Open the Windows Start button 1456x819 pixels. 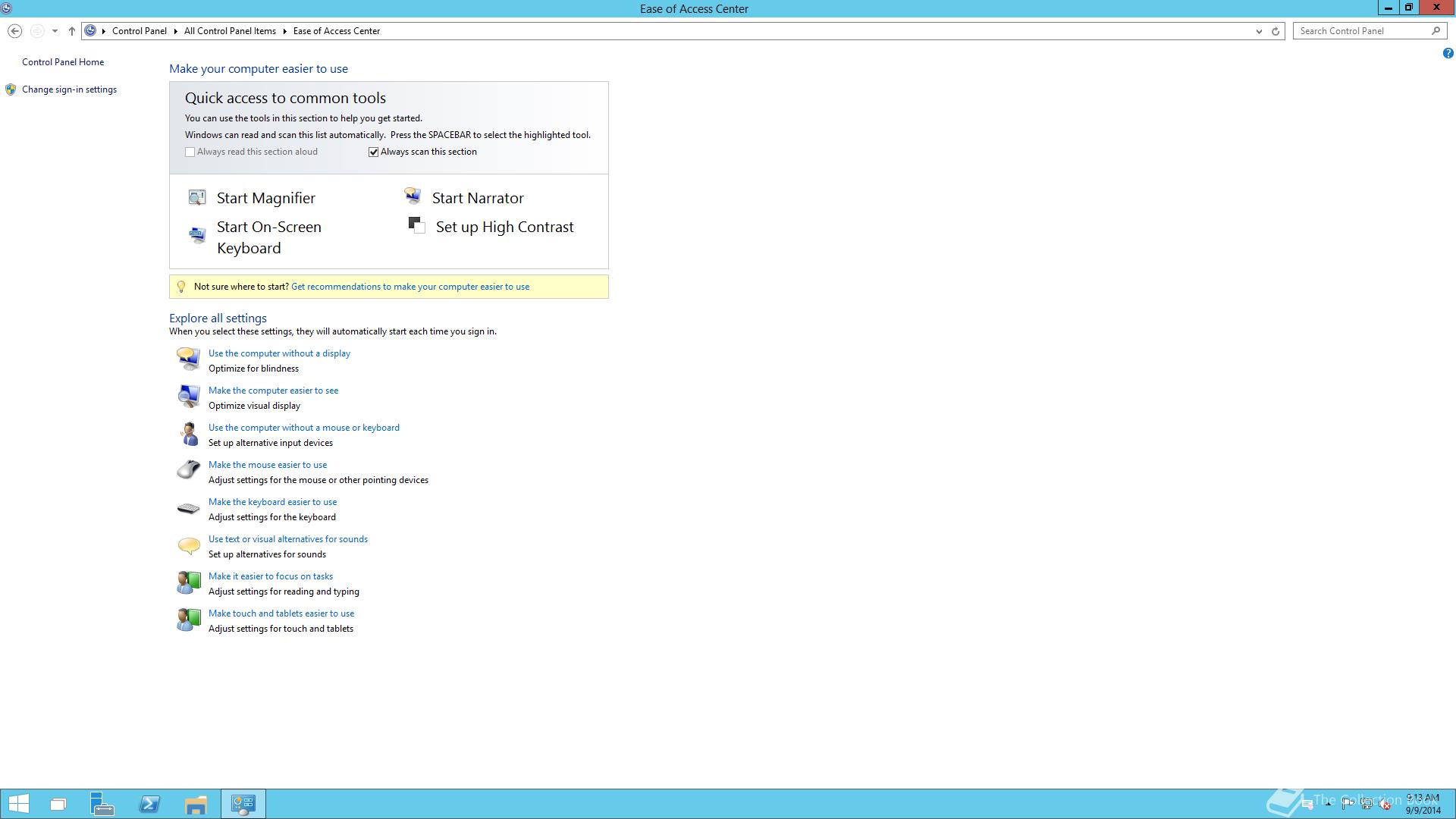[x=18, y=804]
